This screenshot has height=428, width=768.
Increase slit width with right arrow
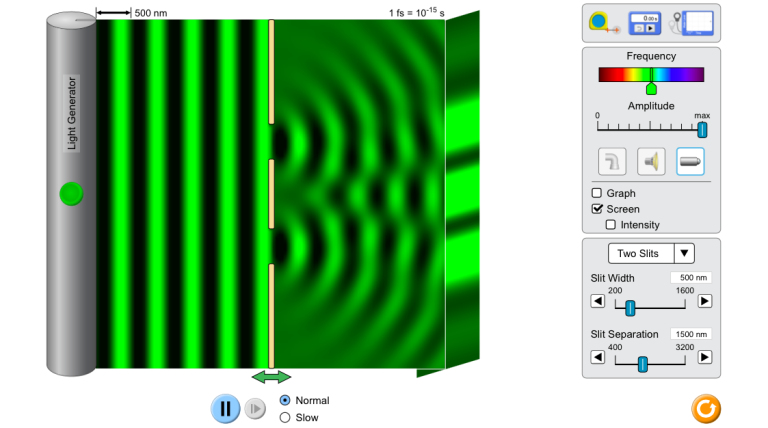(705, 301)
